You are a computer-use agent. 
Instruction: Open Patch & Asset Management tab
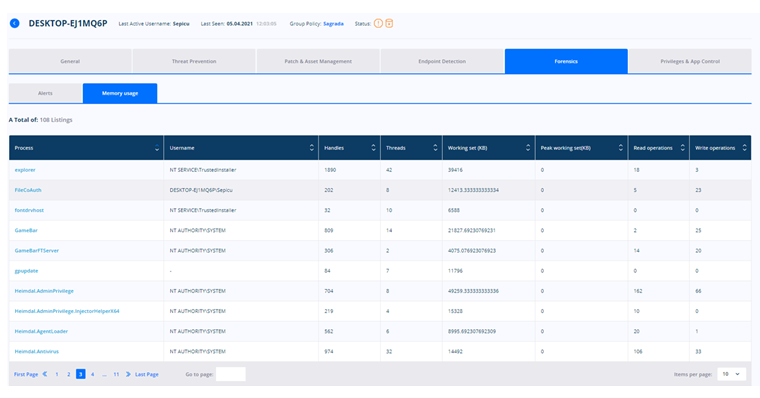pyautogui.click(x=318, y=61)
